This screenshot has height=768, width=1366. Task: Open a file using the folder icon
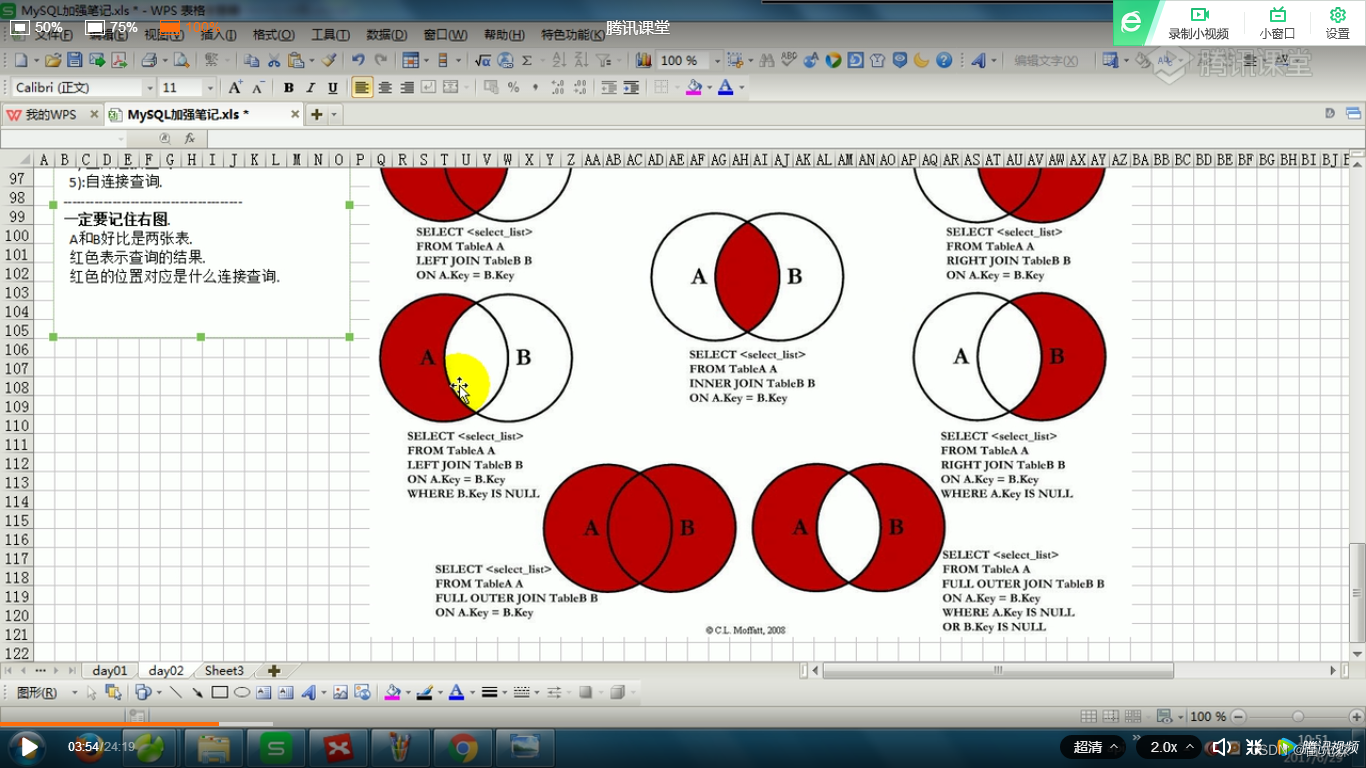click(x=53, y=61)
